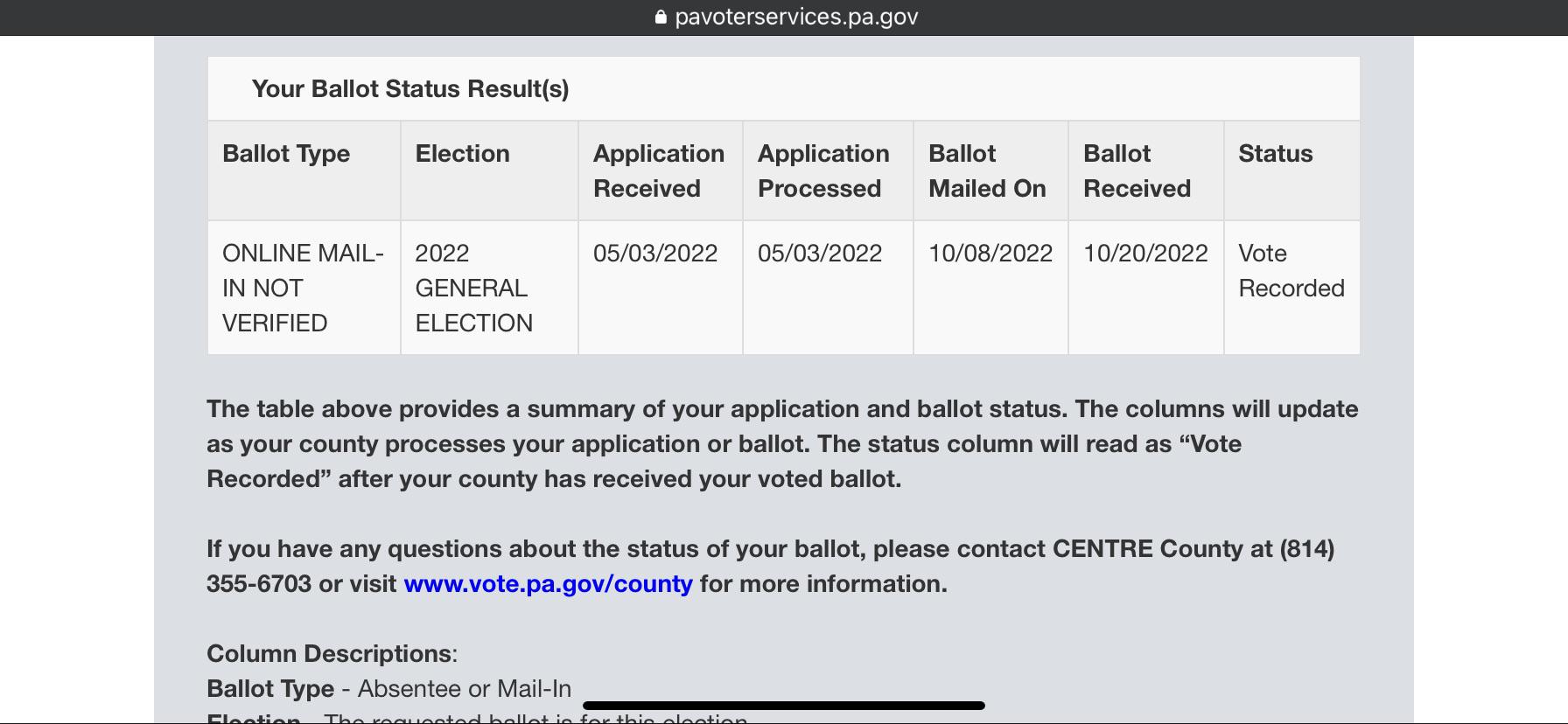Screen dimensions: 1568x724
Task: Tap the Ballot Mailed On header
Action: (x=987, y=171)
